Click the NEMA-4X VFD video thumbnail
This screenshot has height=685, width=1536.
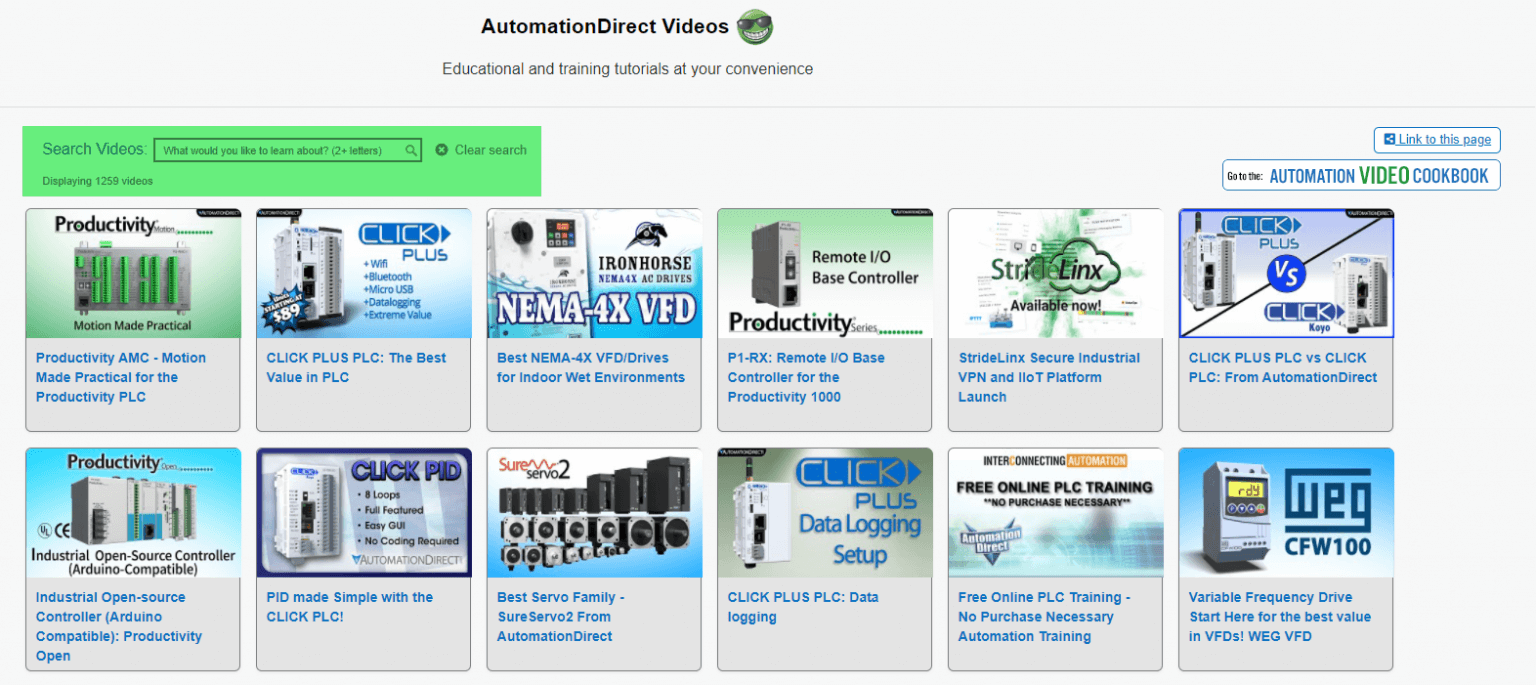coord(594,272)
